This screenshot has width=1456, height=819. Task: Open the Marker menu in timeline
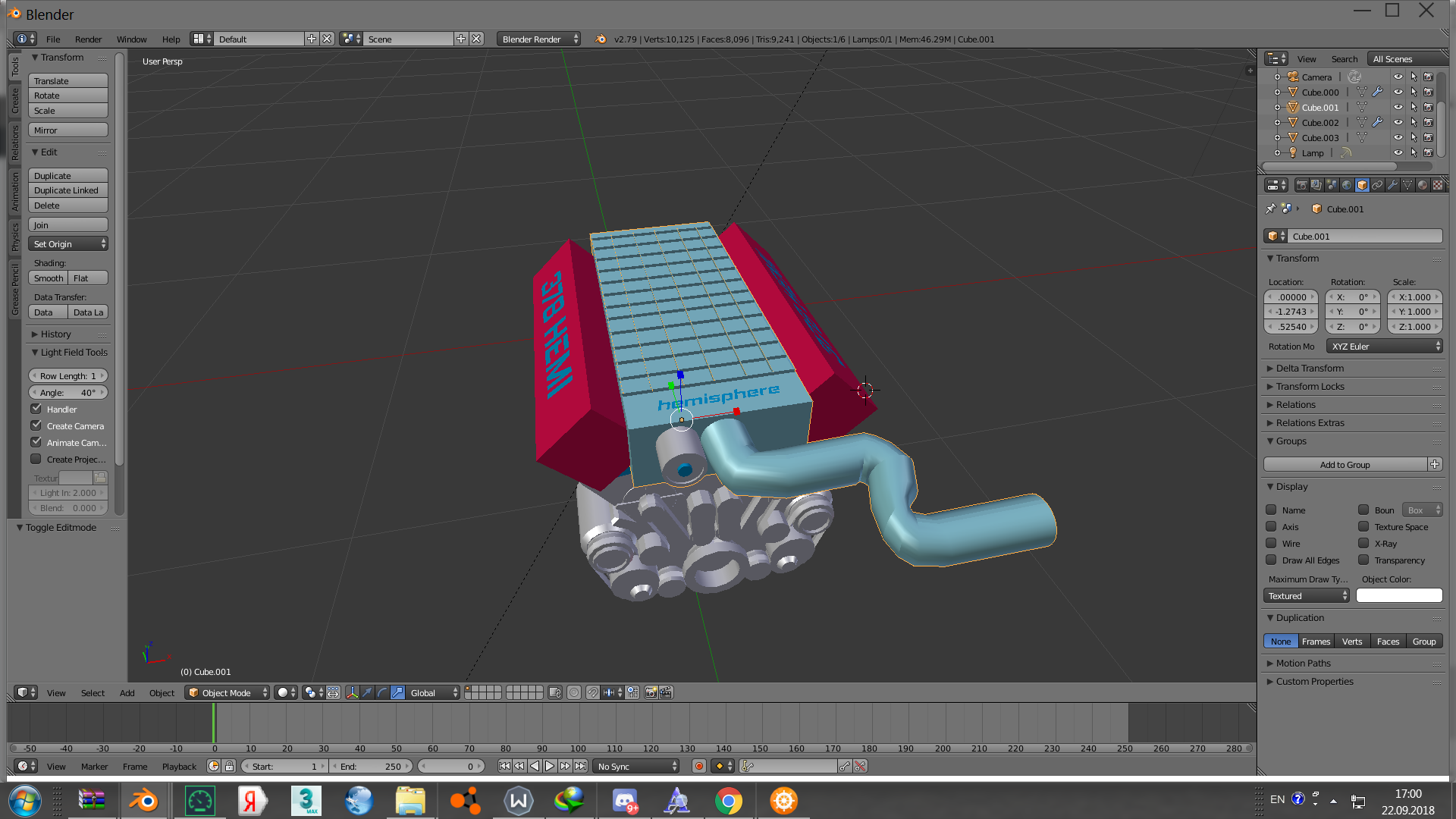[94, 767]
